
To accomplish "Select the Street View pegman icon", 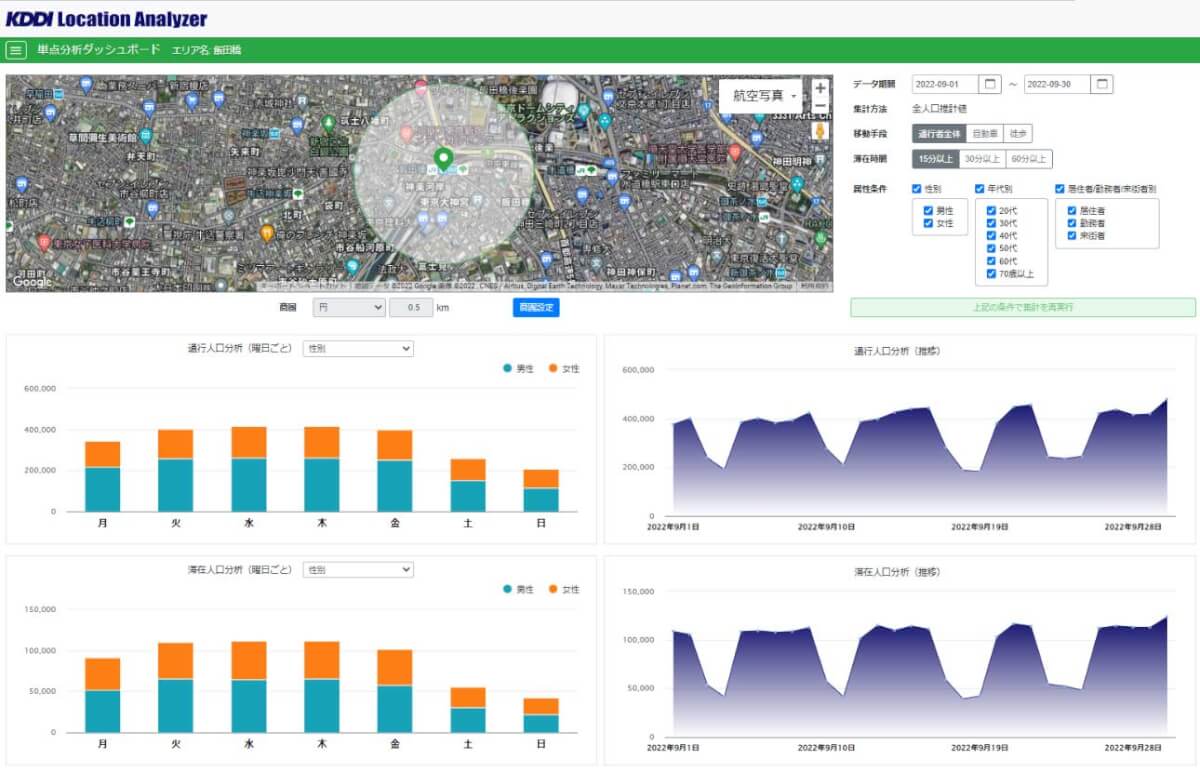I will (820, 131).
